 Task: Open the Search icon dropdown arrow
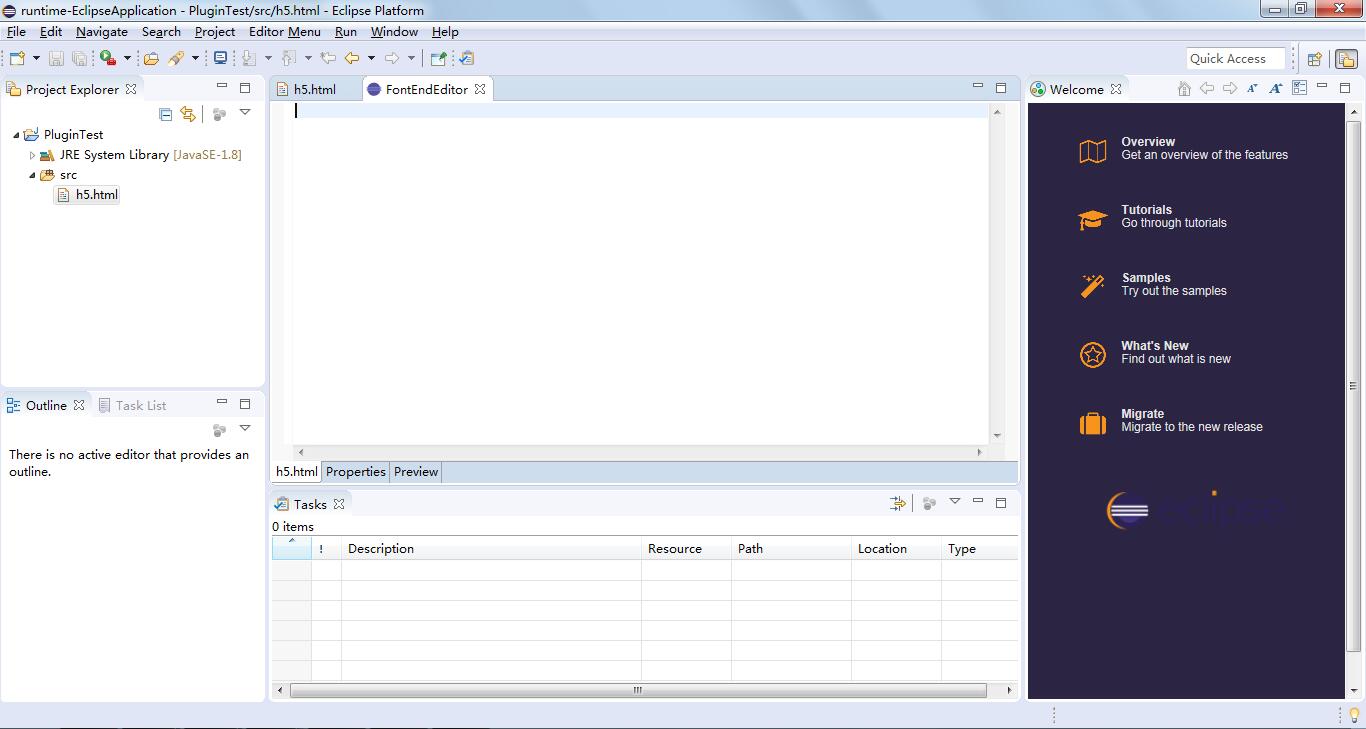pyautogui.click(x=195, y=58)
